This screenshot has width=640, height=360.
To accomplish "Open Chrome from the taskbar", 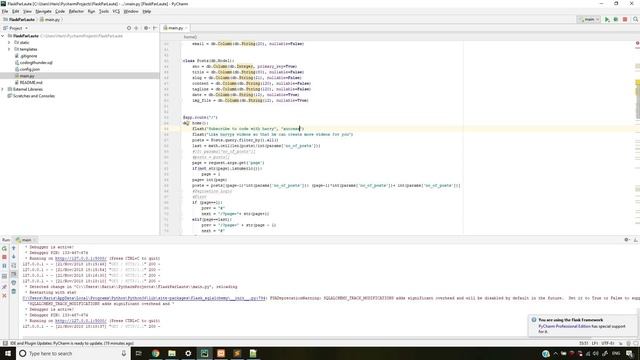I will pos(156,353).
